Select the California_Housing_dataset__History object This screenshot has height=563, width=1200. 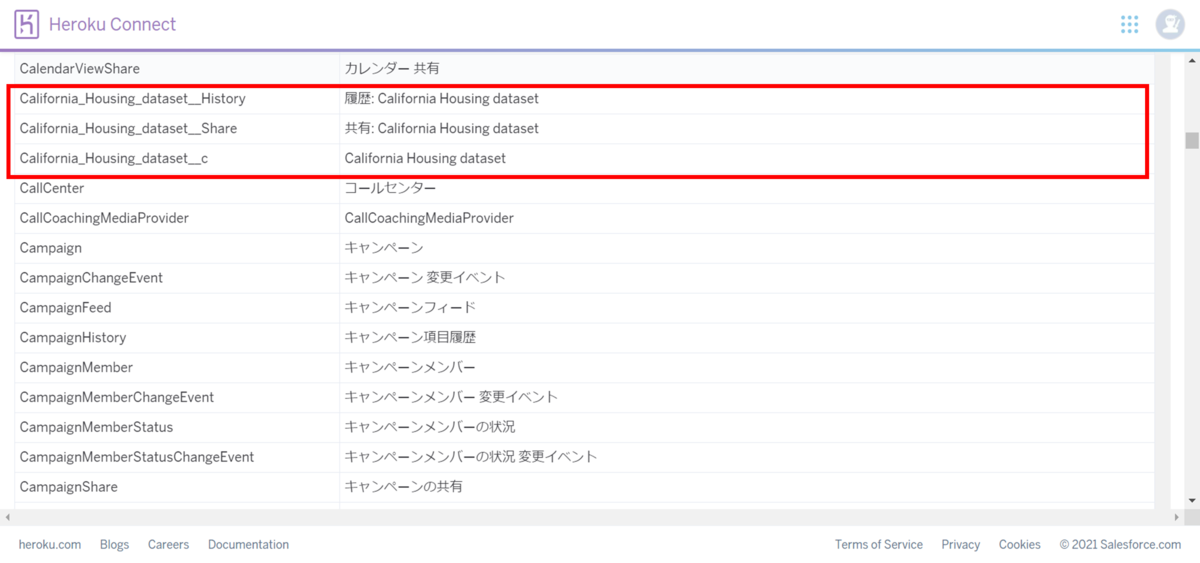click(x=132, y=99)
